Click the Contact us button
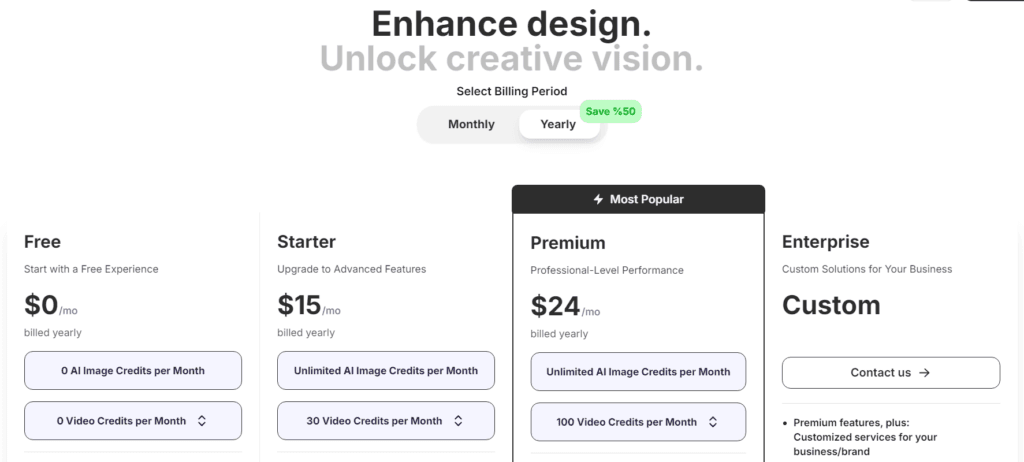The width and height of the screenshot is (1024, 462). point(891,372)
